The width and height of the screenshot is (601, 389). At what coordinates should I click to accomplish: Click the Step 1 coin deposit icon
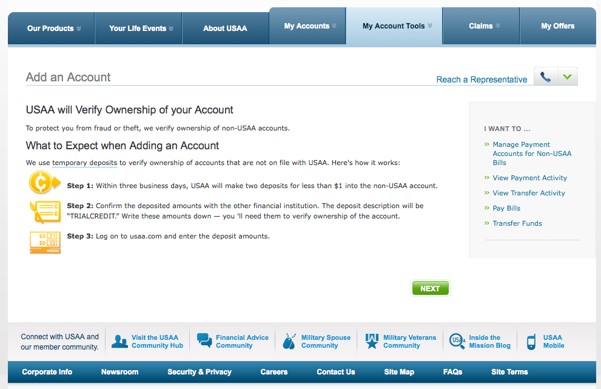[44, 182]
